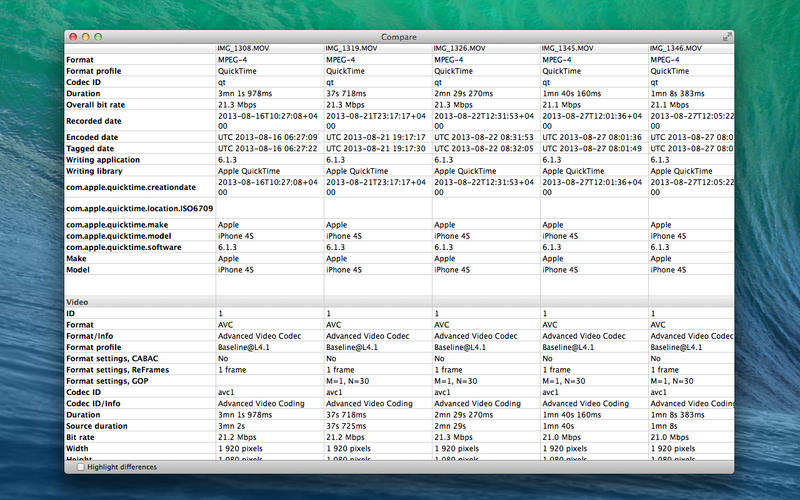Select the cell UTC 2013-08-27 08:01:49
The image size is (800, 500).
[592, 148]
